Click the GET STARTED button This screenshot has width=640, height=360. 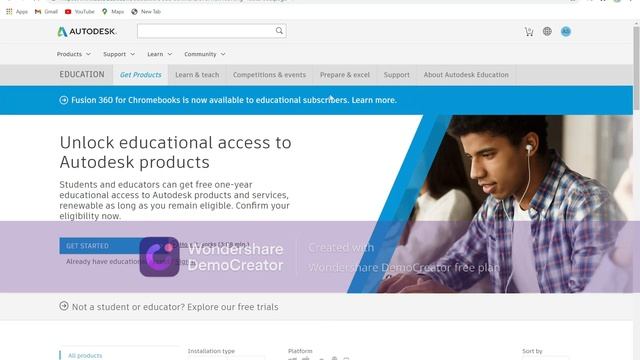tap(102, 246)
